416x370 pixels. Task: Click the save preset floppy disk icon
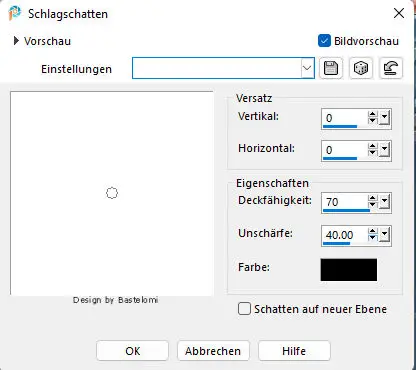coord(331,68)
